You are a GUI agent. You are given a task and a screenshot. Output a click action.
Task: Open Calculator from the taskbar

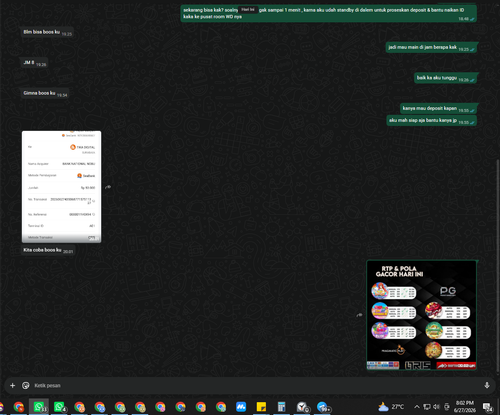281,407
